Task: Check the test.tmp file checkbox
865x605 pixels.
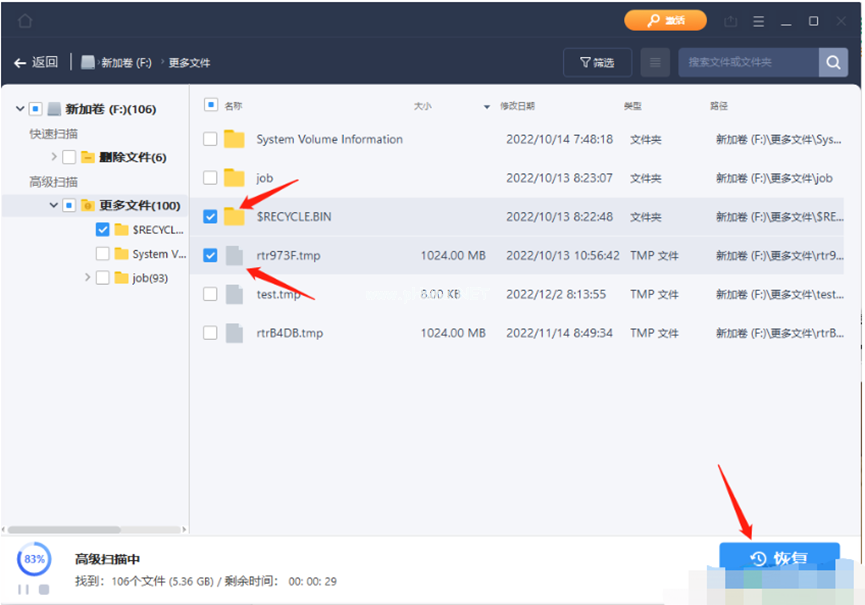Action: point(210,294)
